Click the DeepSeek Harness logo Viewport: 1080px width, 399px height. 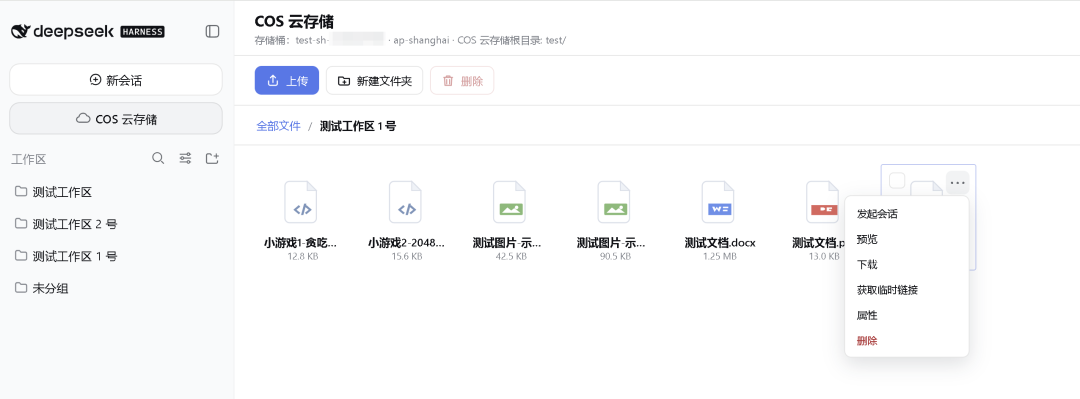88,31
